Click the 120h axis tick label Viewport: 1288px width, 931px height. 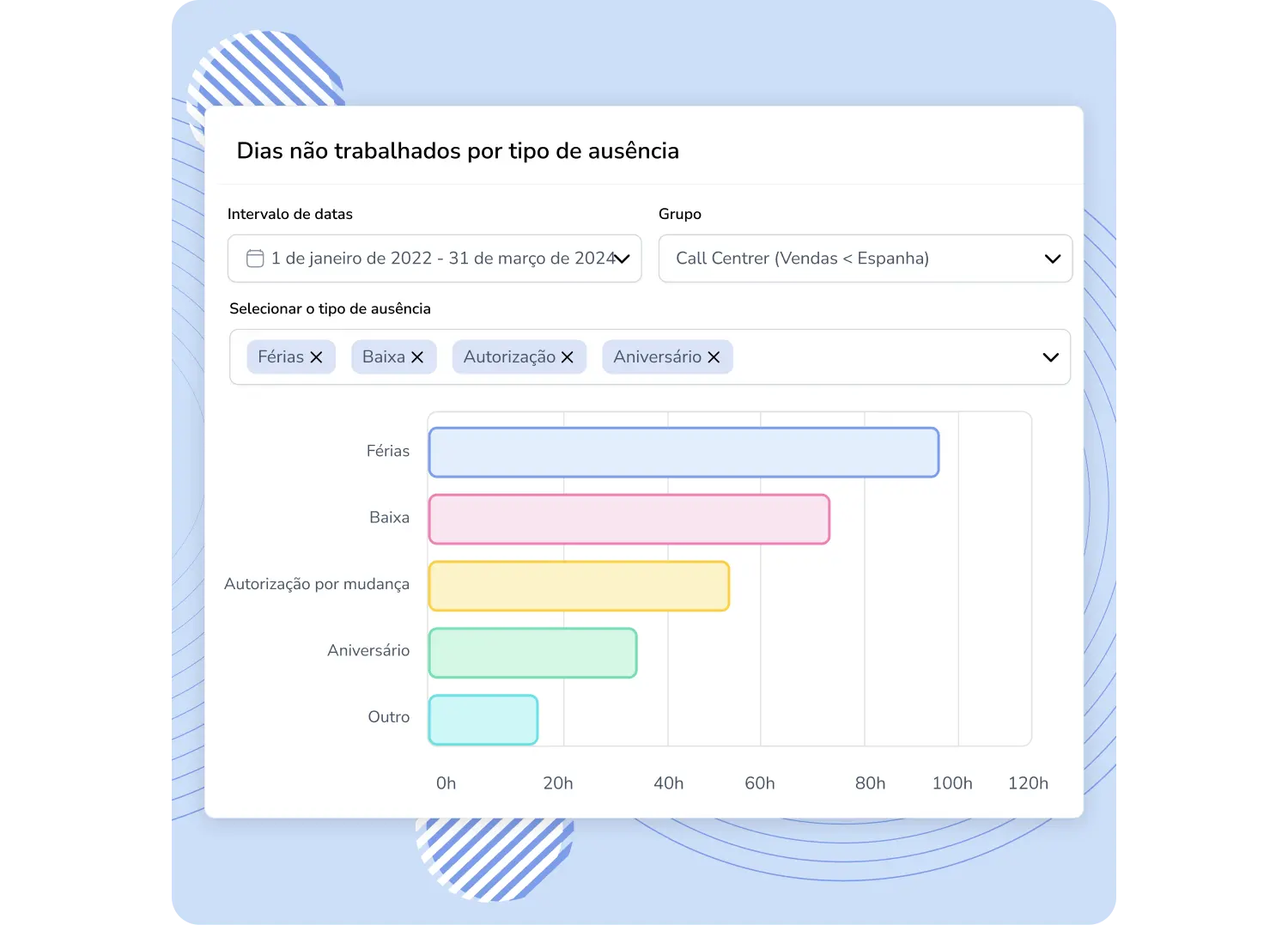tap(1028, 783)
